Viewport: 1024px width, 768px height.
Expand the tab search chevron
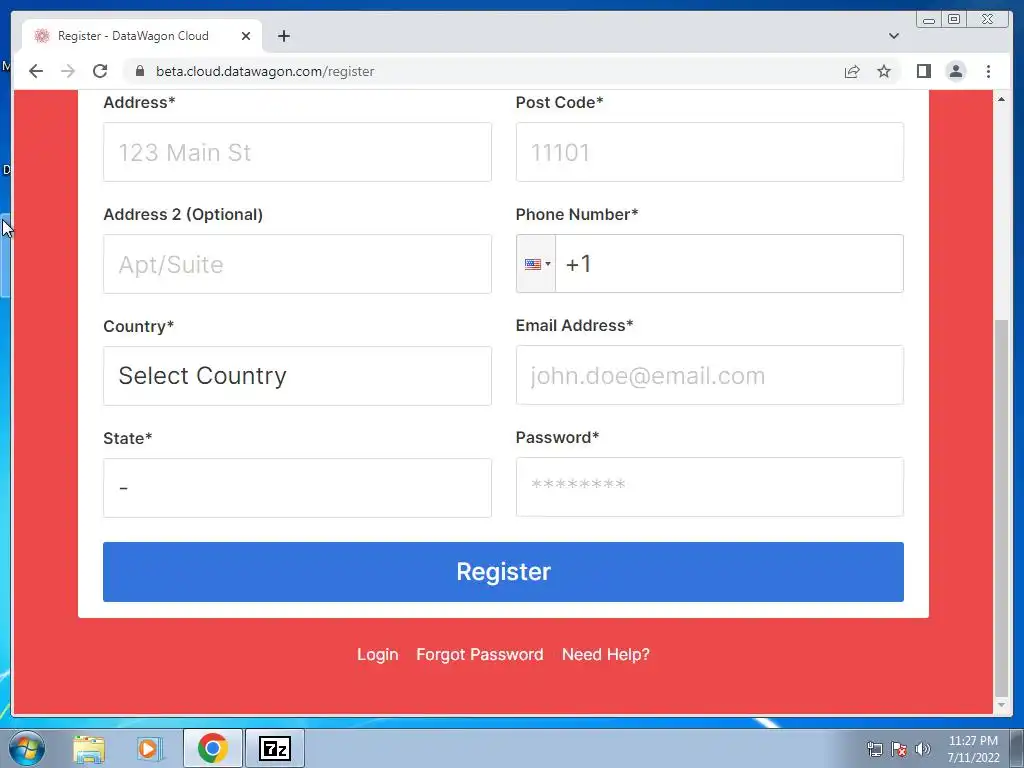(894, 36)
